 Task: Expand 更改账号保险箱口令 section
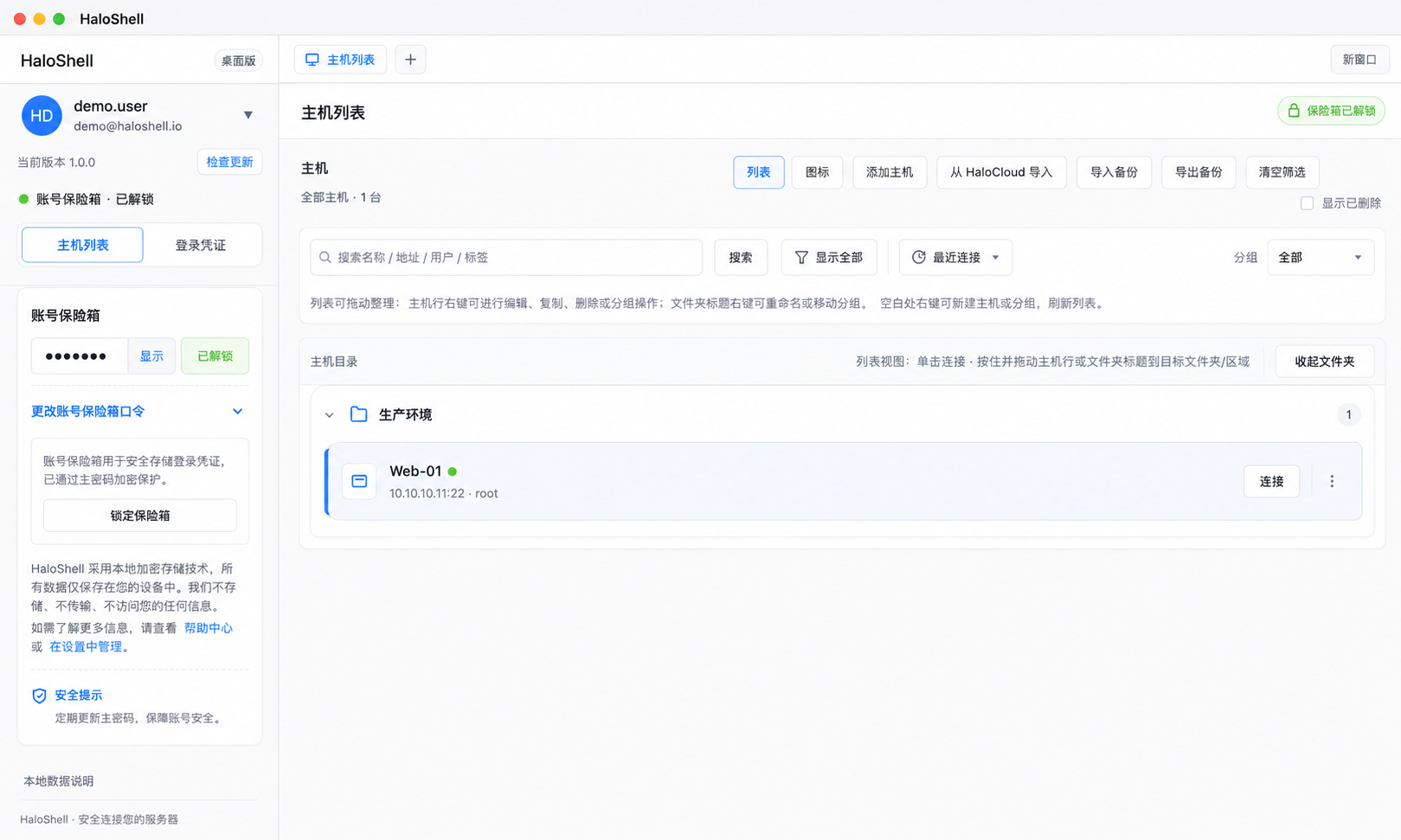click(x=88, y=411)
